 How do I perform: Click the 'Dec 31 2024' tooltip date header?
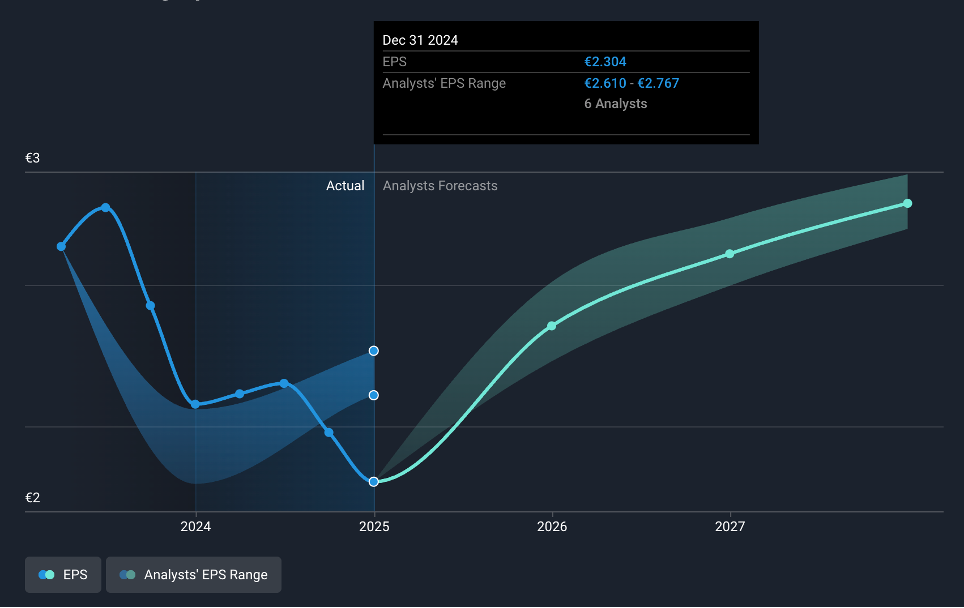[x=420, y=40]
